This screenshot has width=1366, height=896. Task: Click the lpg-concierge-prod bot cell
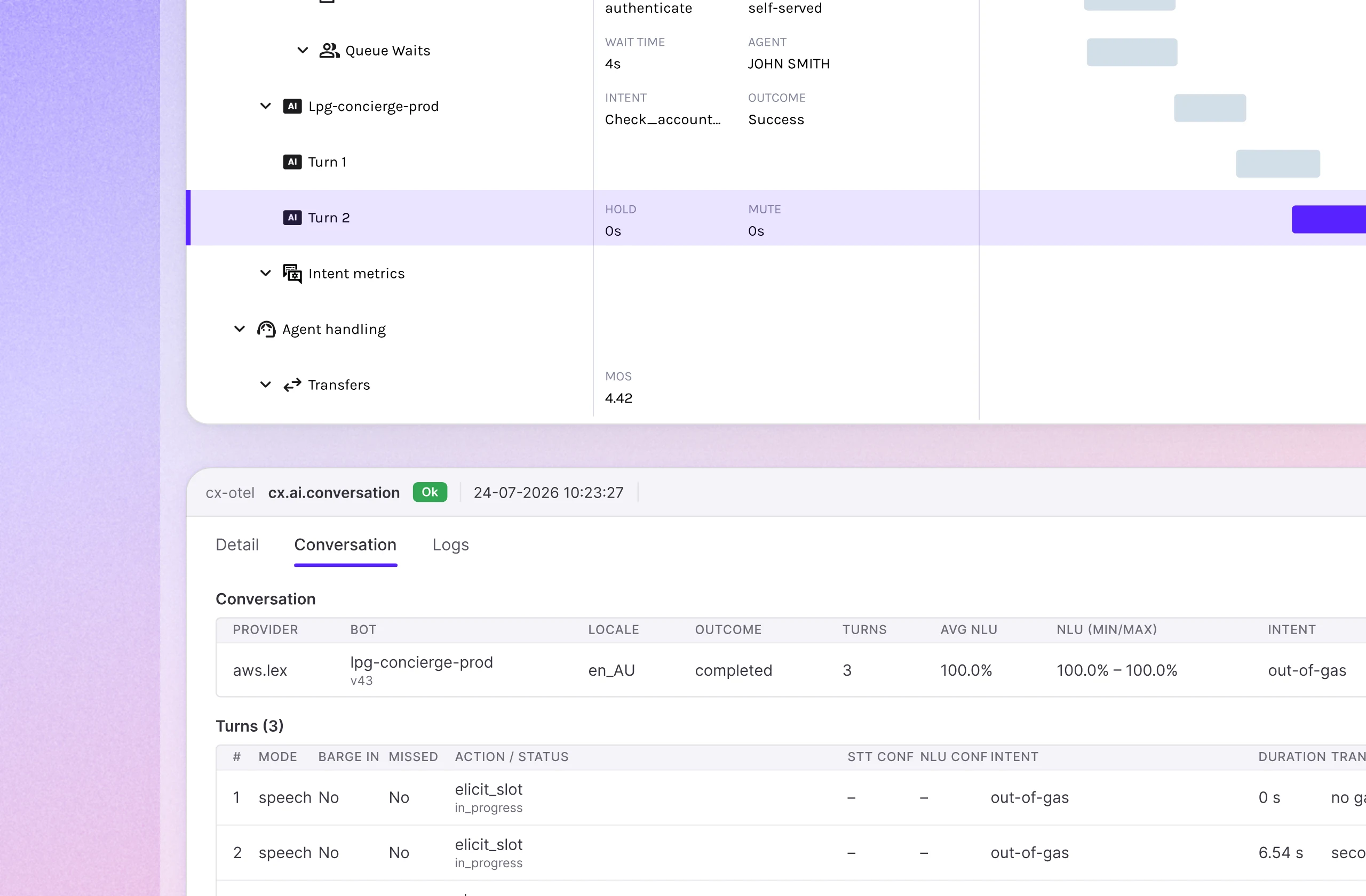[422, 662]
